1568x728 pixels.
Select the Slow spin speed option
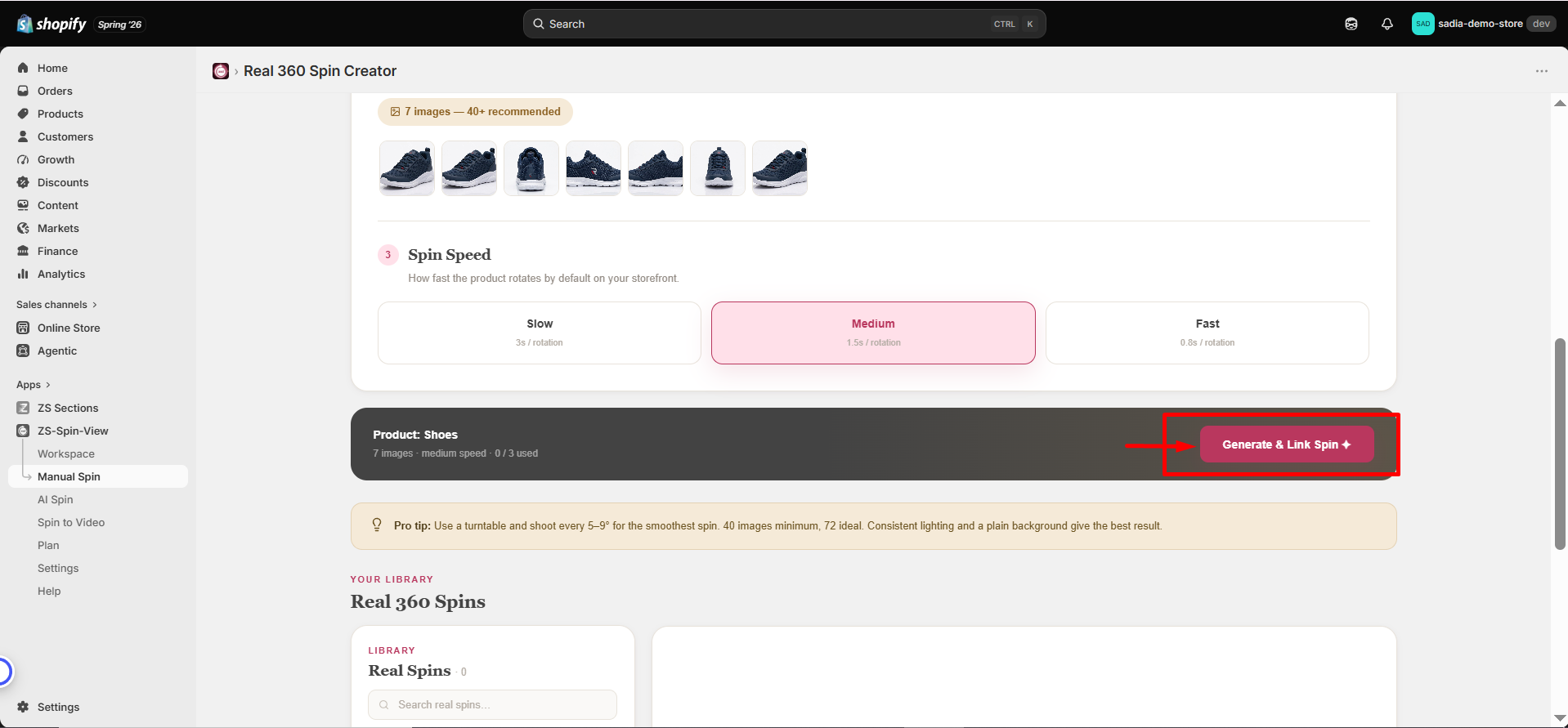point(540,333)
